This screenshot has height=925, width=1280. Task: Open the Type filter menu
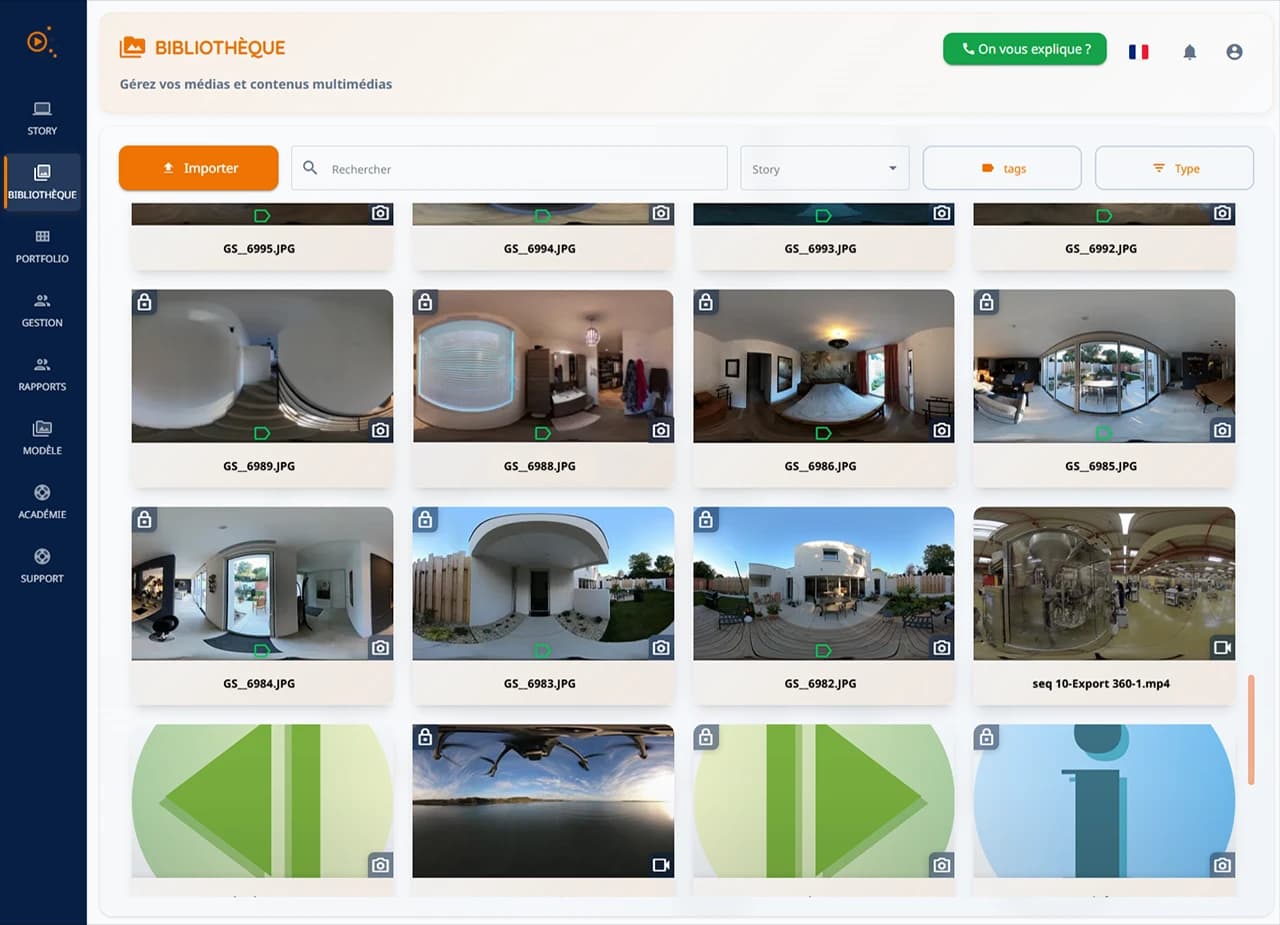[x=1174, y=168]
